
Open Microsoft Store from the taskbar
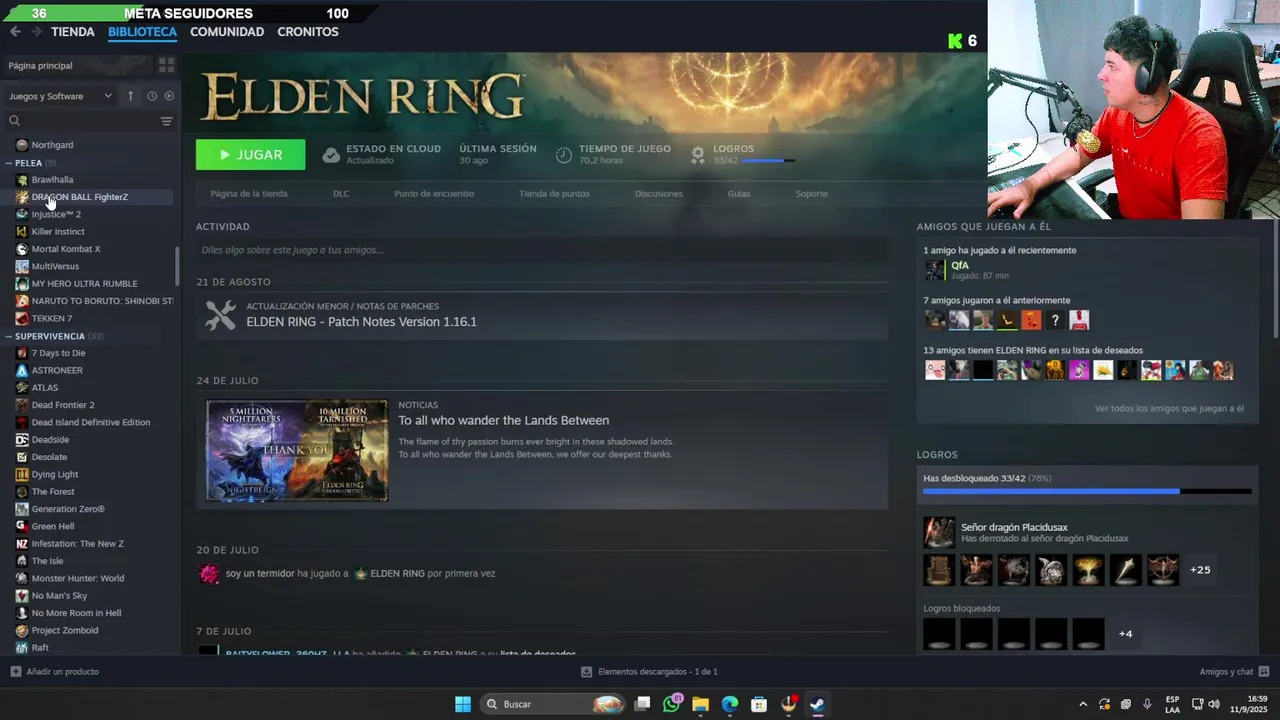point(759,704)
